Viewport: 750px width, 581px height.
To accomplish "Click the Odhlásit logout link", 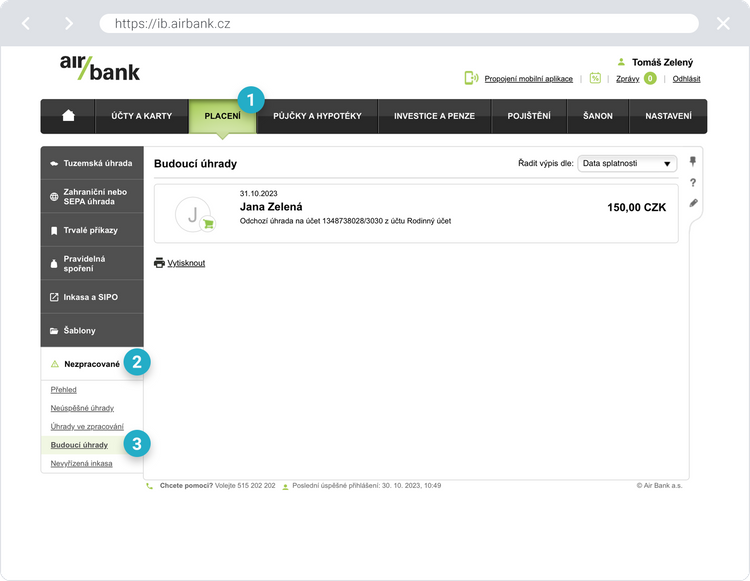I will tap(686, 78).
